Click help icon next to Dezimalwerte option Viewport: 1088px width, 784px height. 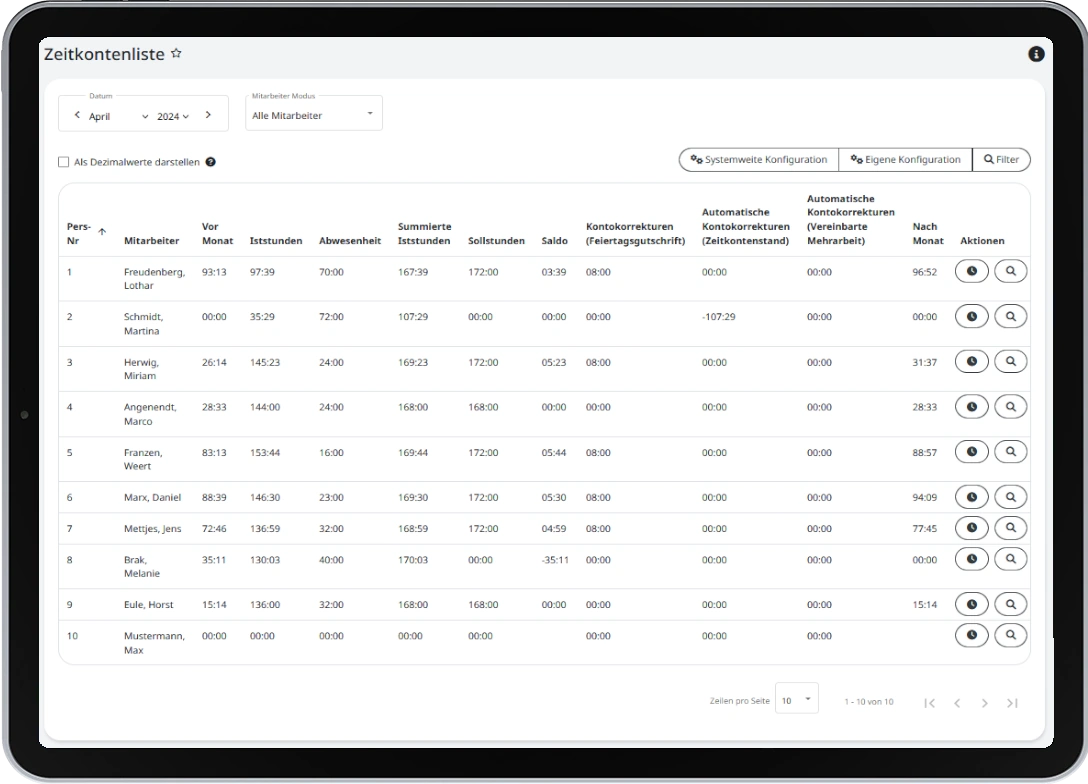click(211, 162)
